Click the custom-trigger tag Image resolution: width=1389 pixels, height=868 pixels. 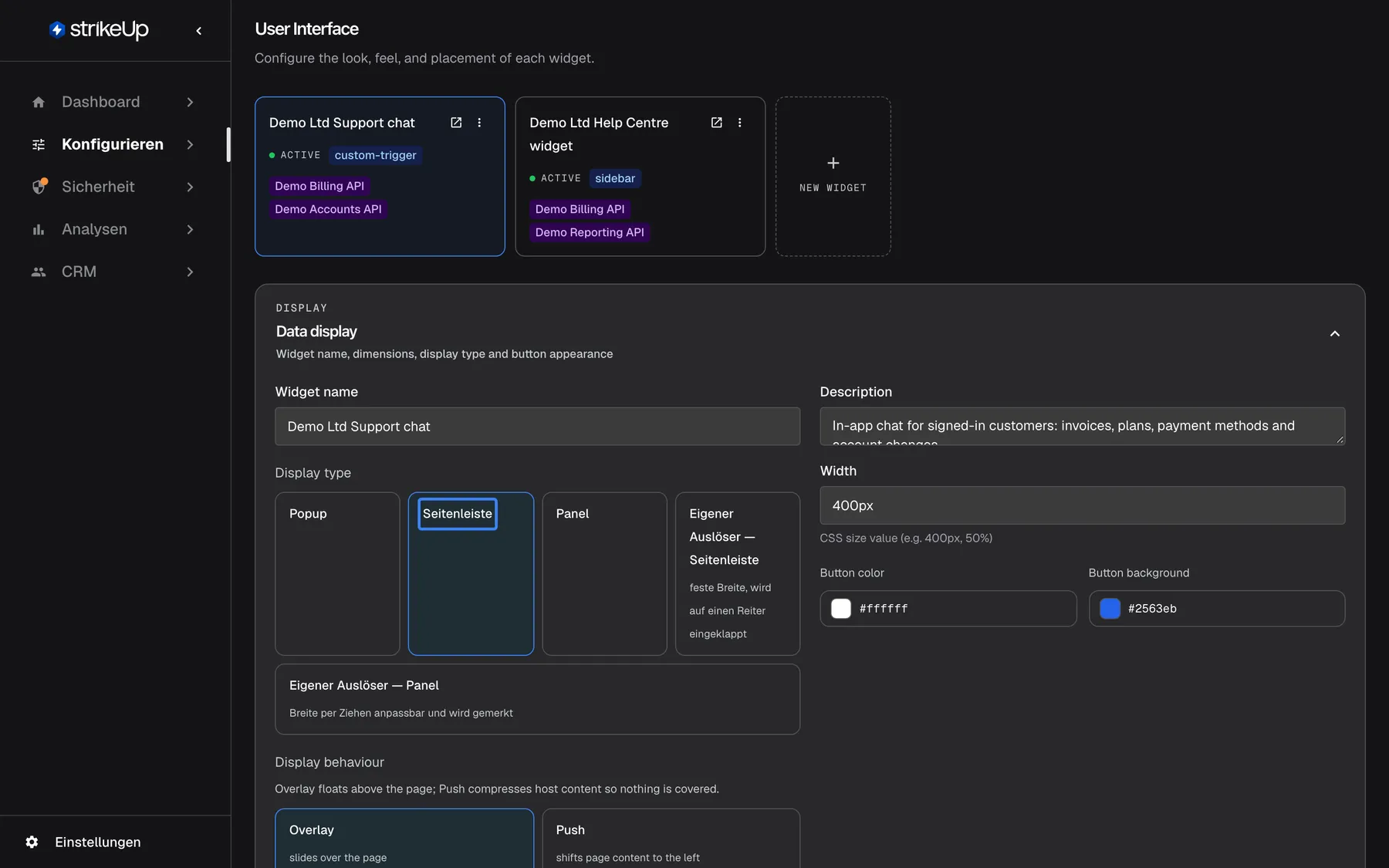(375, 155)
